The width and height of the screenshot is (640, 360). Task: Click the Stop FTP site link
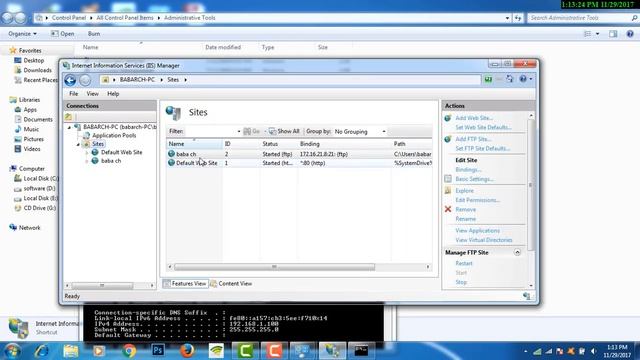pyautogui.click(x=461, y=282)
